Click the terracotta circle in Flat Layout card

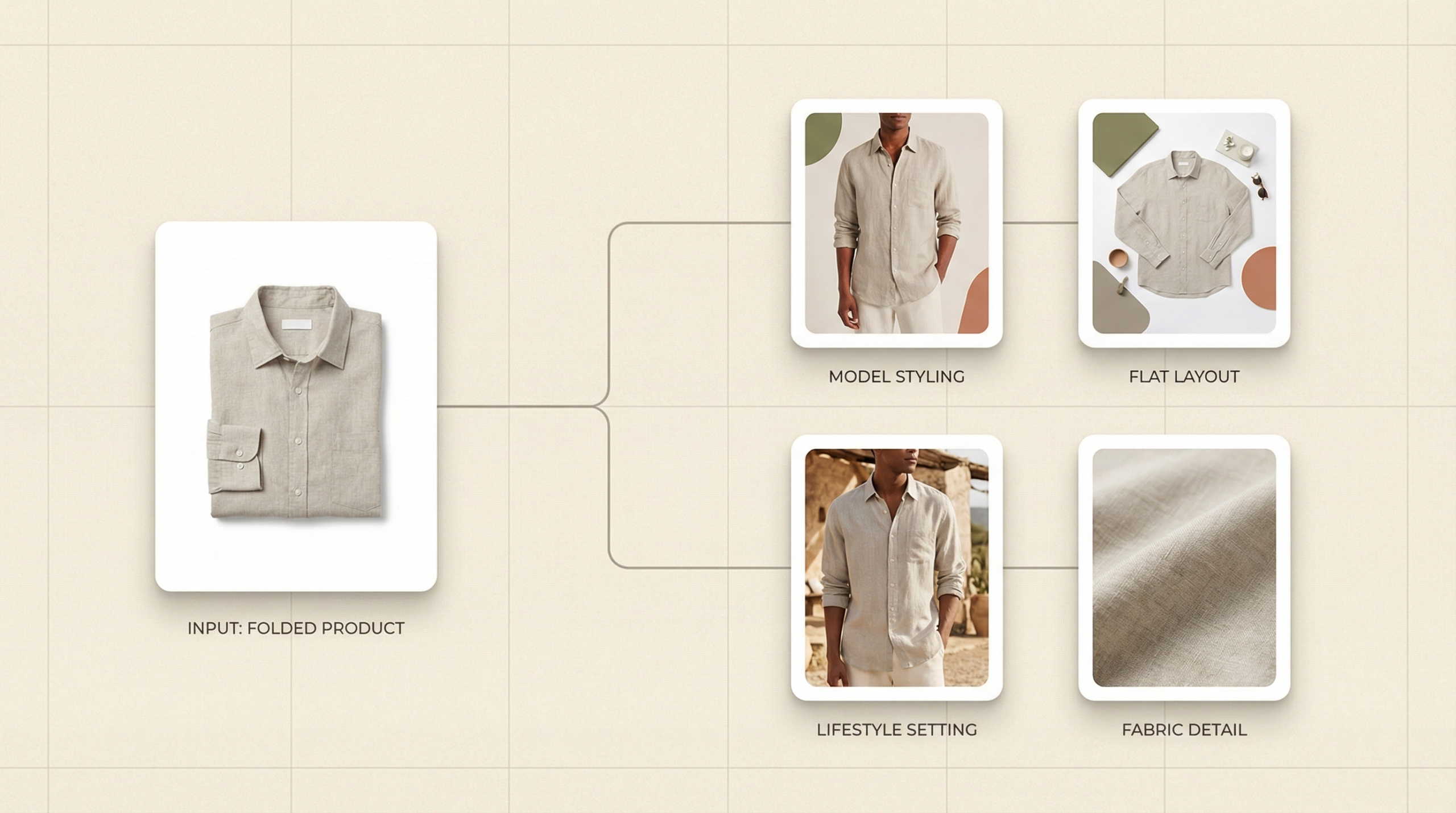1258,277
